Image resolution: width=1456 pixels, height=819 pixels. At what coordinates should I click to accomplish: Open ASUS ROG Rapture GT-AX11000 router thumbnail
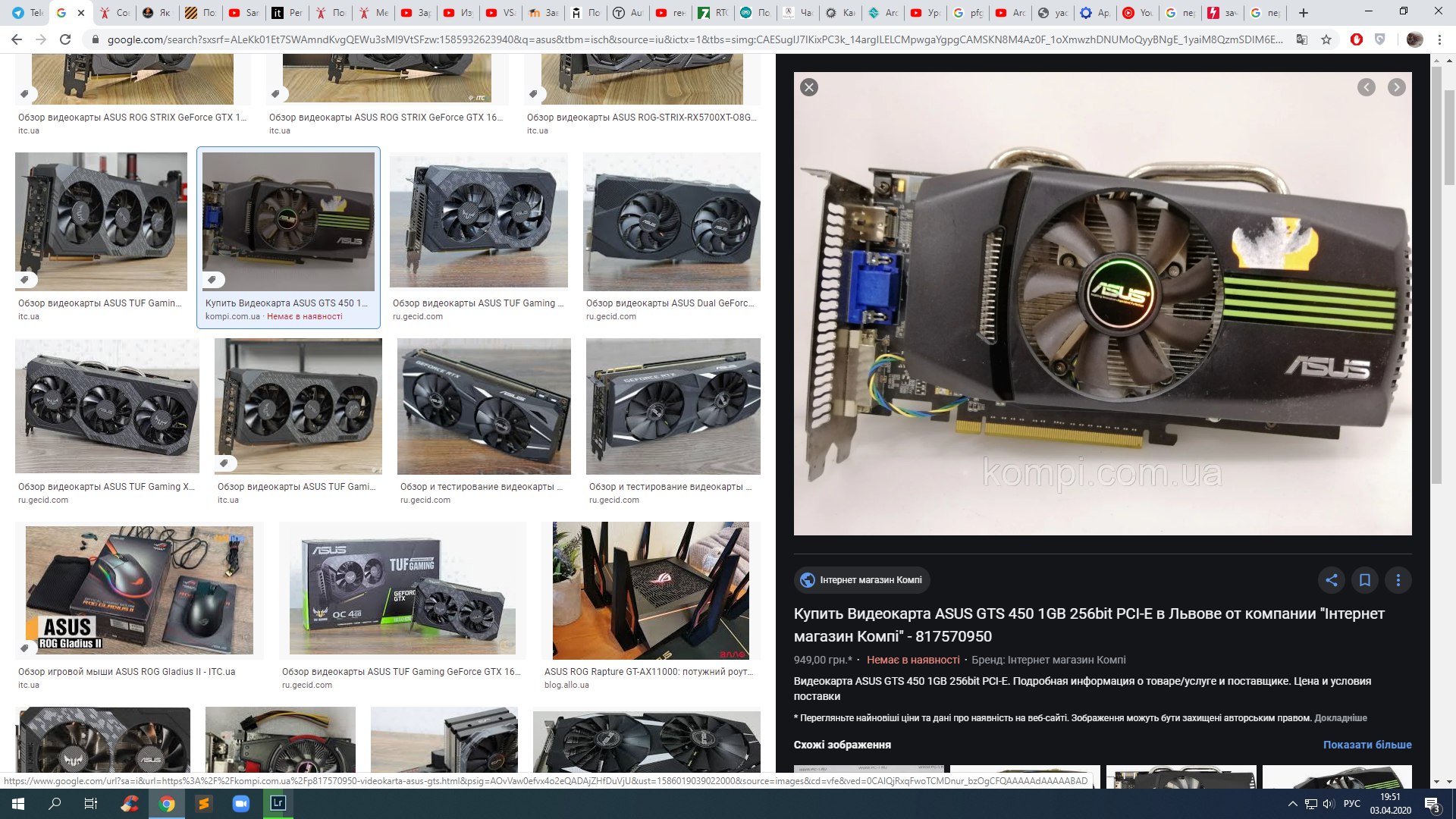651,590
